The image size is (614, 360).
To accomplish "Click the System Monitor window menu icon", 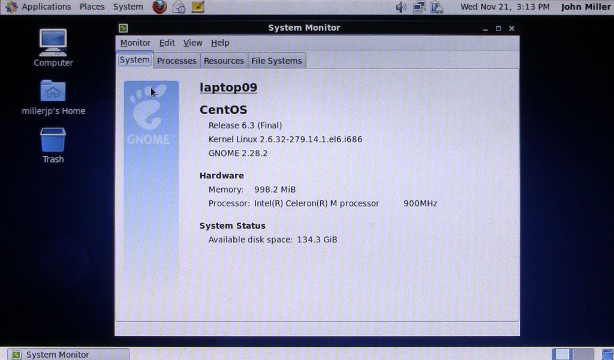I will pyautogui.click(x=123, y=28).
